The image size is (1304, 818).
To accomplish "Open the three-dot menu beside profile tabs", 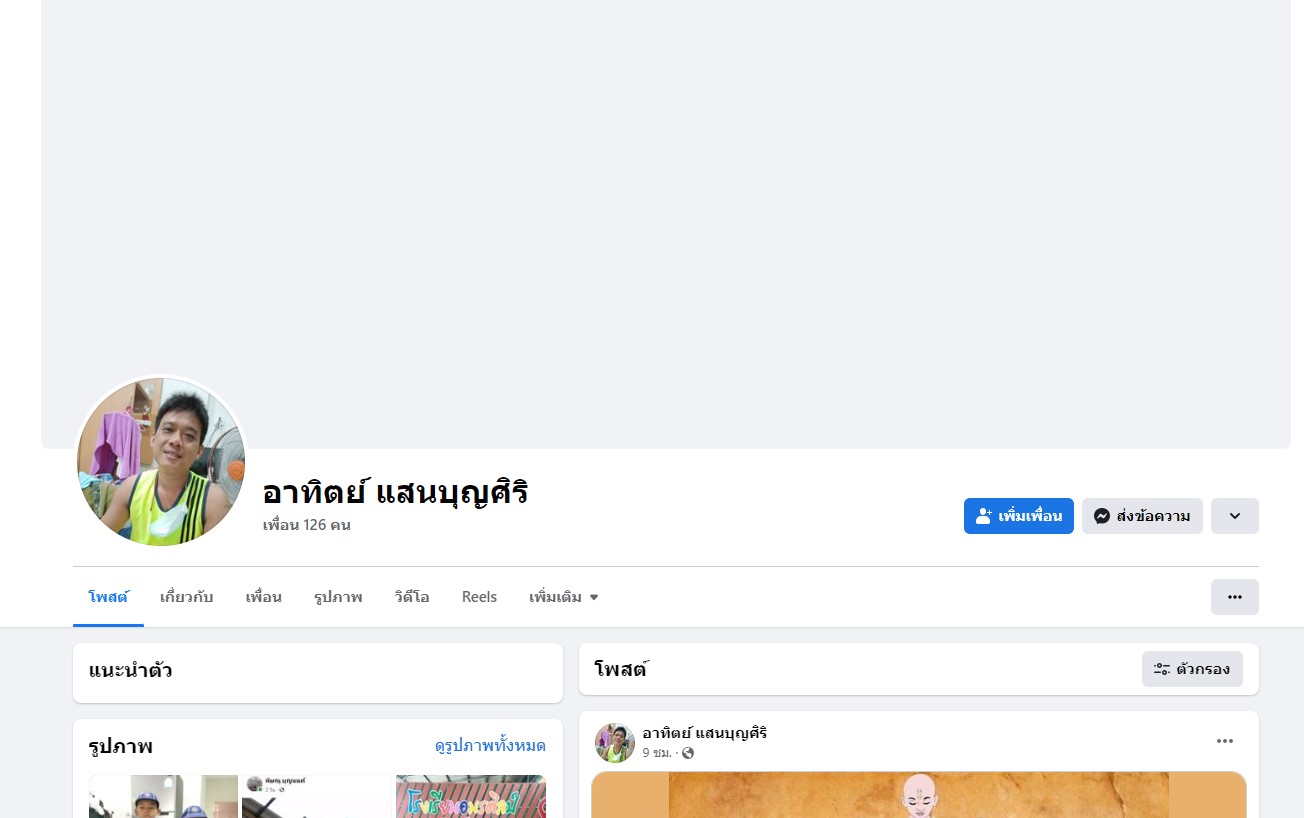I will click(x=1235, y=597).
